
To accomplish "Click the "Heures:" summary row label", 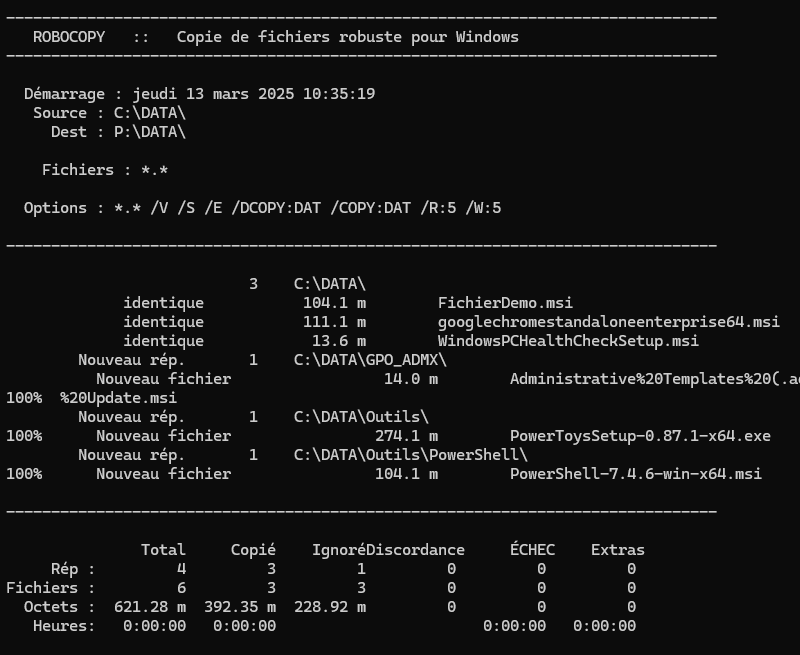I will (64, 626).
